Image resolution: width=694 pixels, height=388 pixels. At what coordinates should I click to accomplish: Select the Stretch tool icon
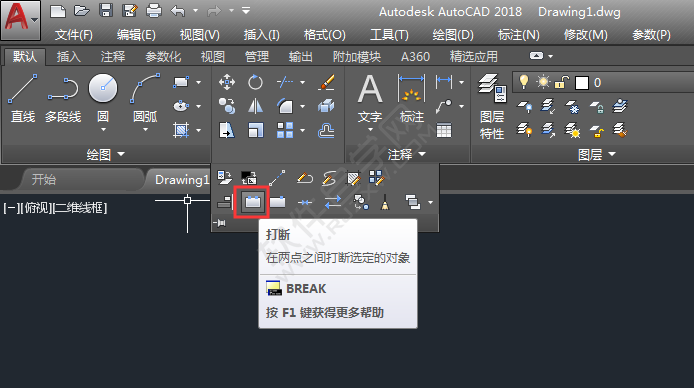227,131
